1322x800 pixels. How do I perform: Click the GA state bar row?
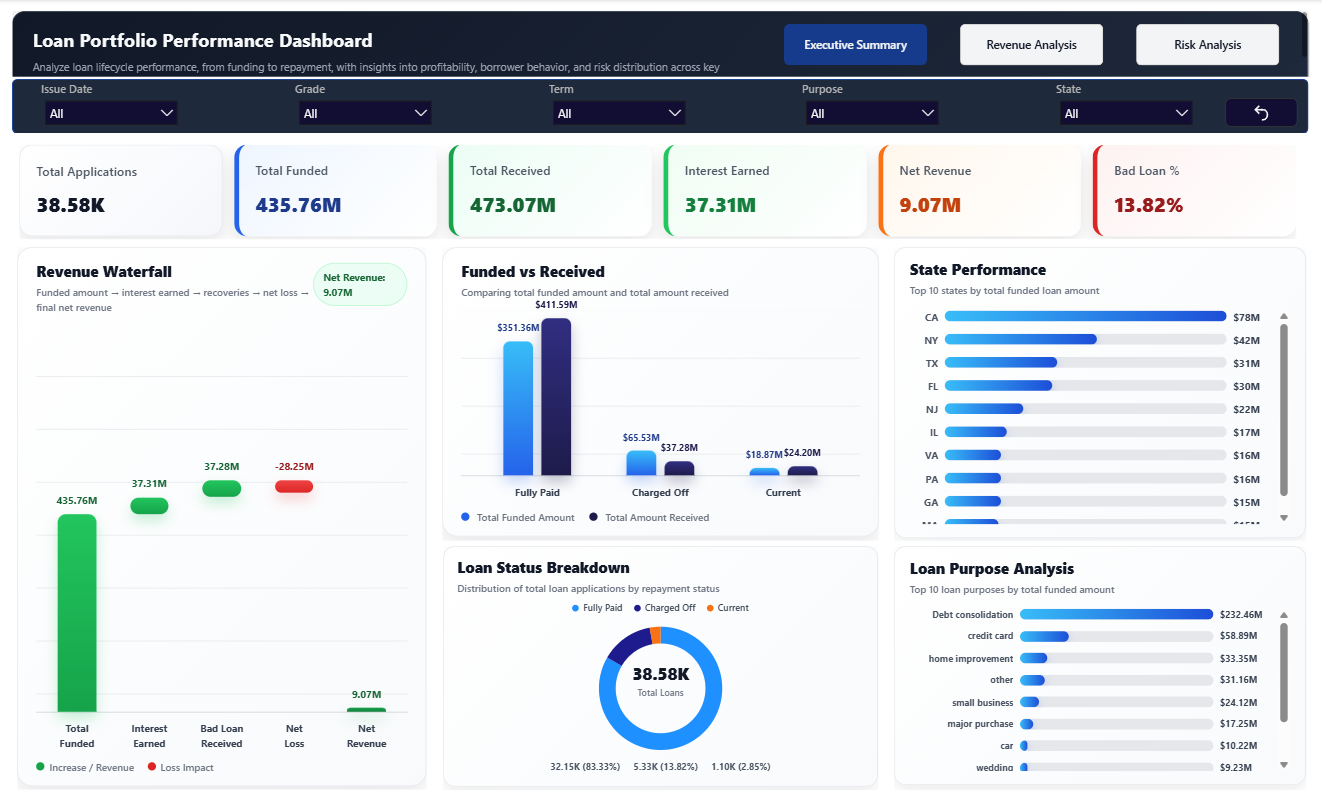point(1093,502)
